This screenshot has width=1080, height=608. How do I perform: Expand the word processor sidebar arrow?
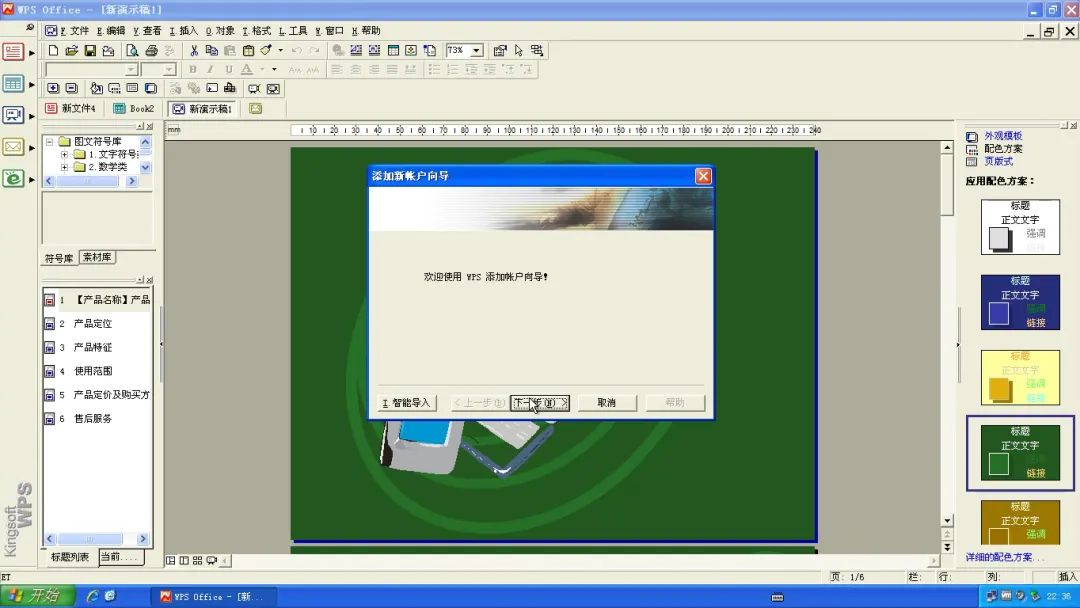[x=32, y=52]
